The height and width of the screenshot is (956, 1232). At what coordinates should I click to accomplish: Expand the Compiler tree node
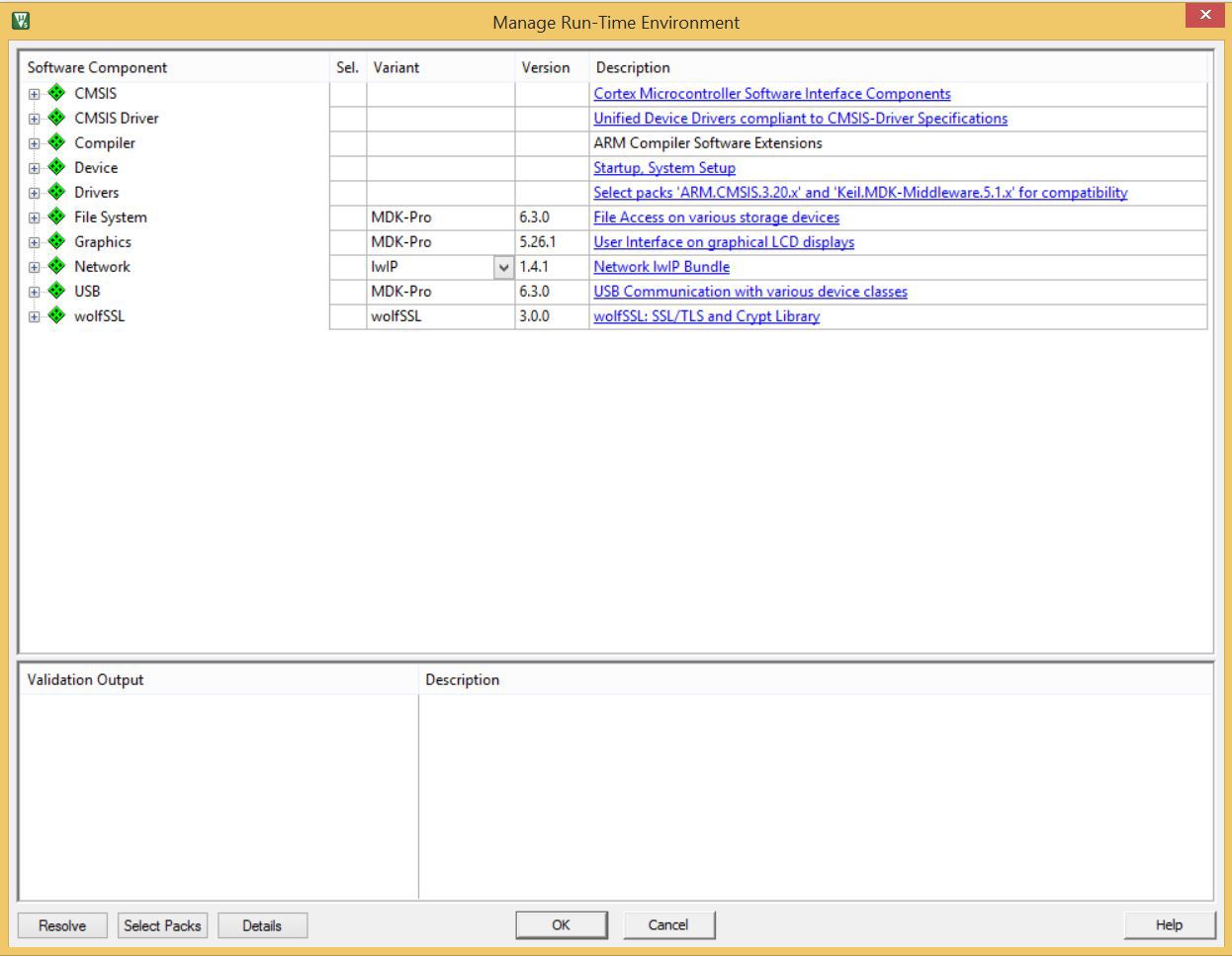35,143
